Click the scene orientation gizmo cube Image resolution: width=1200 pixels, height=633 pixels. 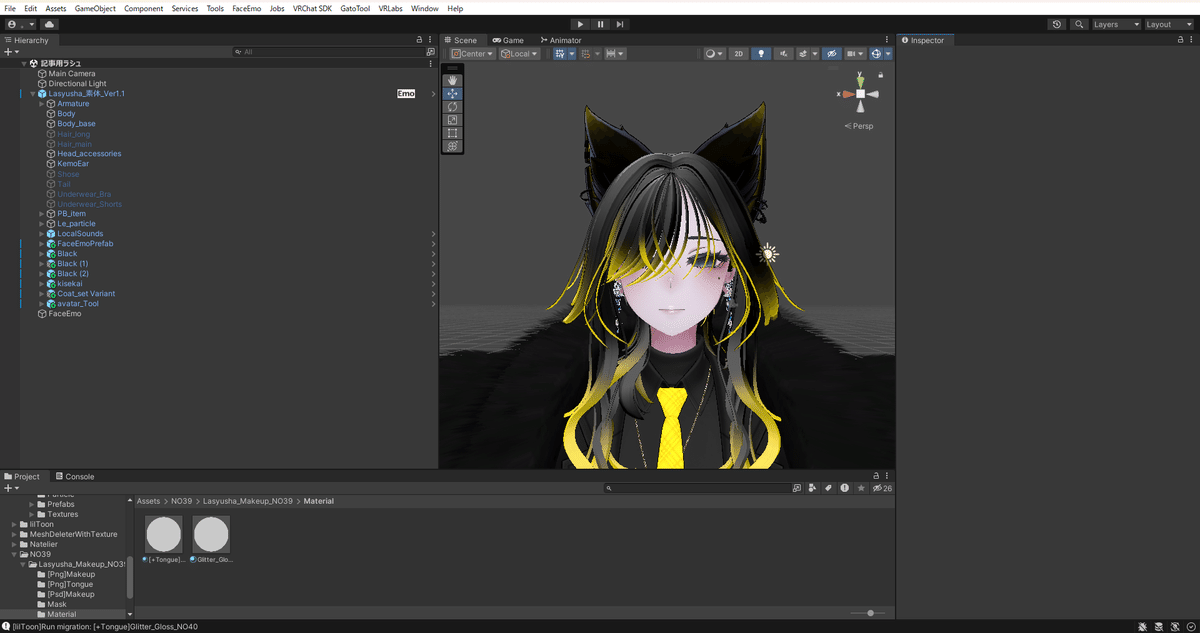coord(860,94)
